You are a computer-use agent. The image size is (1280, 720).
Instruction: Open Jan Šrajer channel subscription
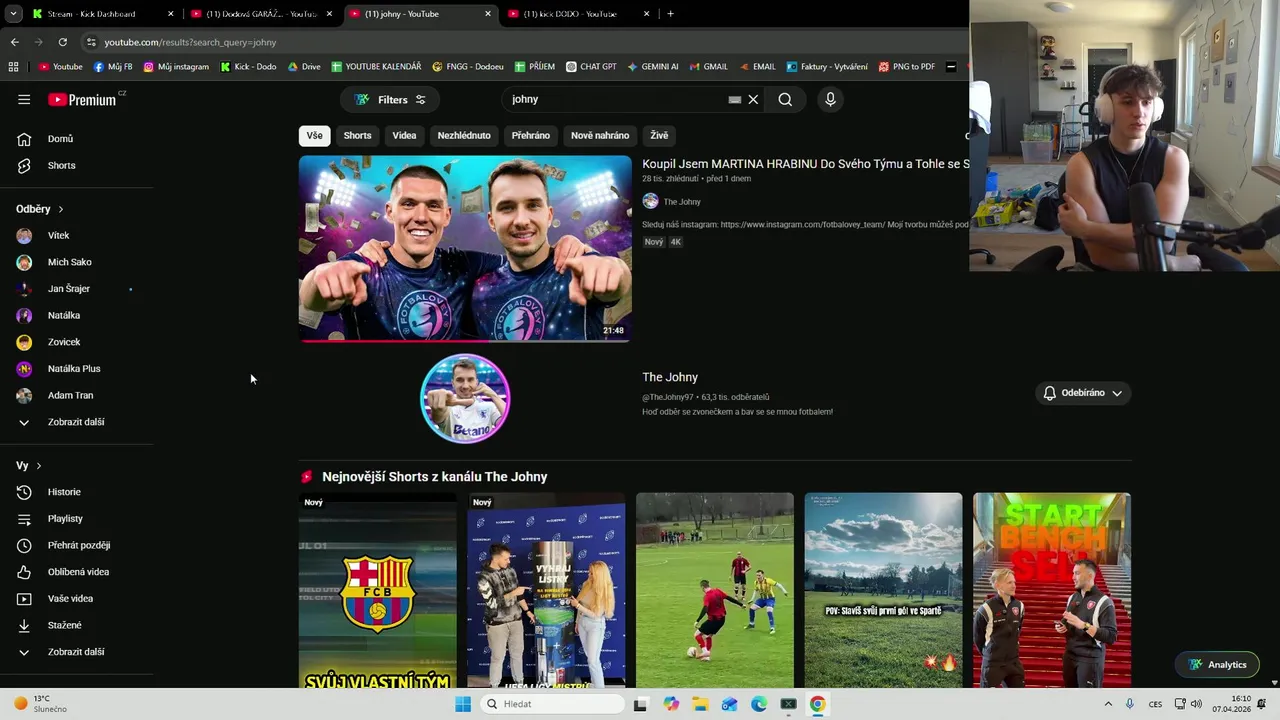point(68,289)
